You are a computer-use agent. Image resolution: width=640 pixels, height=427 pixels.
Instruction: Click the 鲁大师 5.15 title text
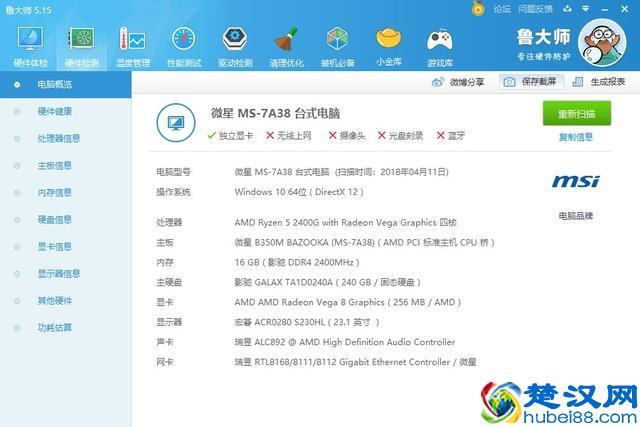click(x=29, y=10)
